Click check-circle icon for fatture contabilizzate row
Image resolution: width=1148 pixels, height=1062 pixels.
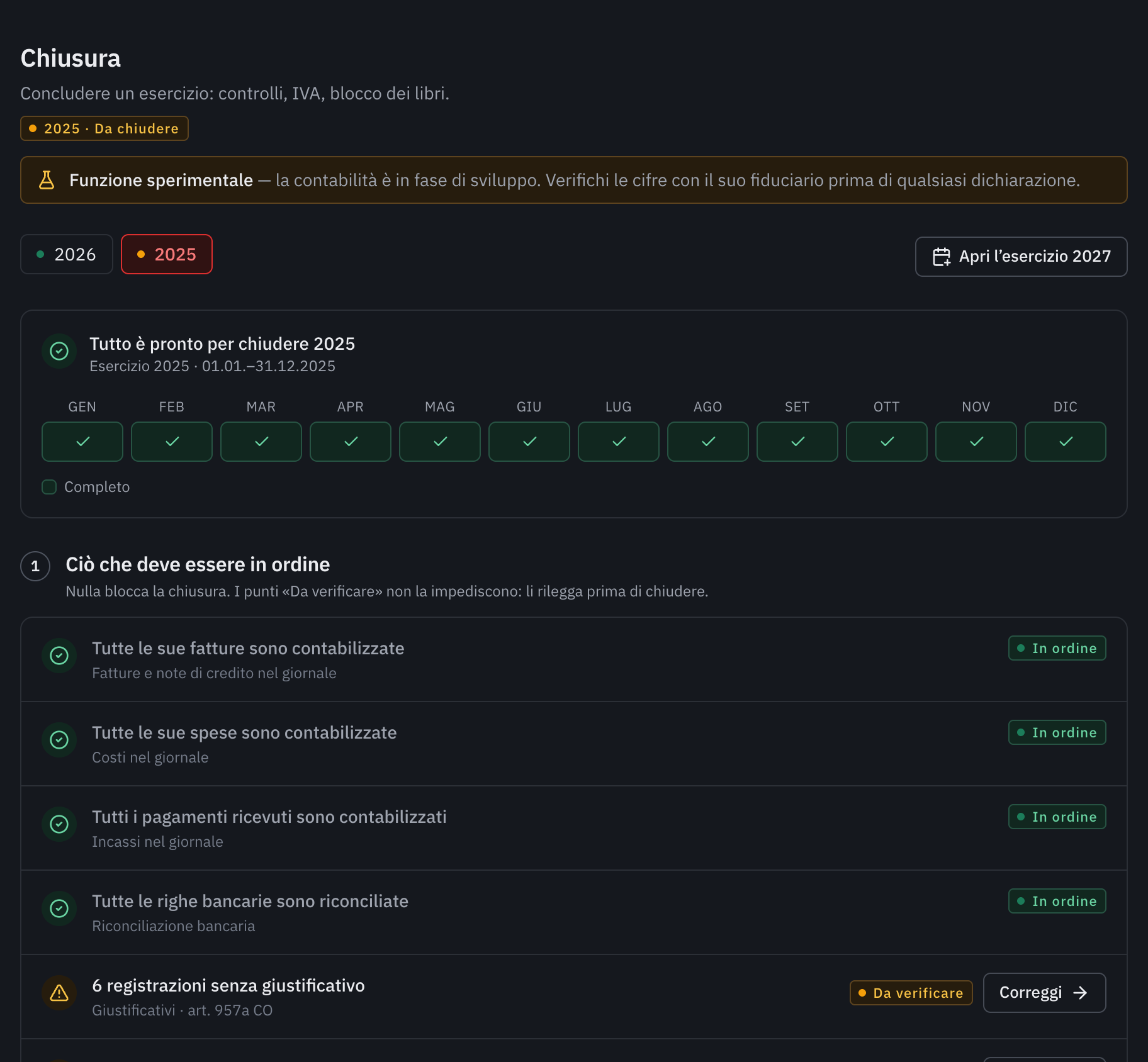[x=59, y=656]
